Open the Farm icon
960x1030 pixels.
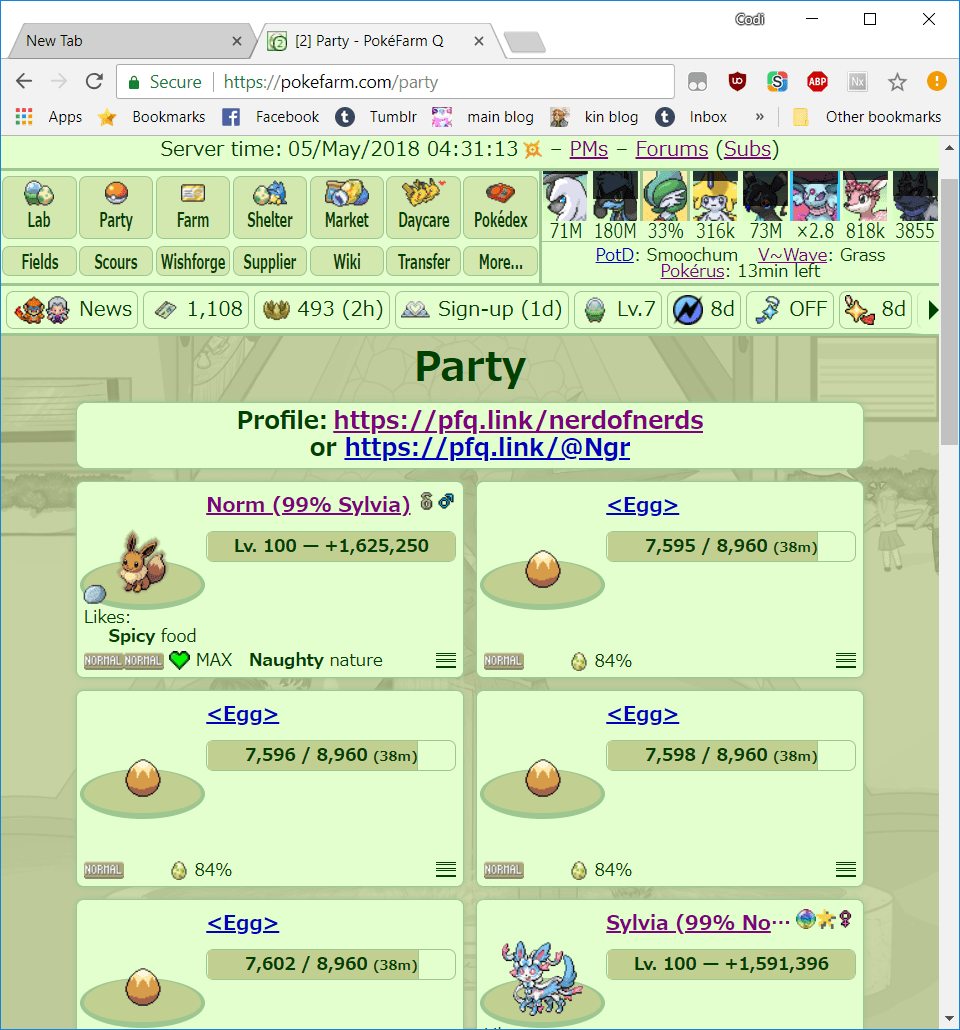[x=192, y=207]
